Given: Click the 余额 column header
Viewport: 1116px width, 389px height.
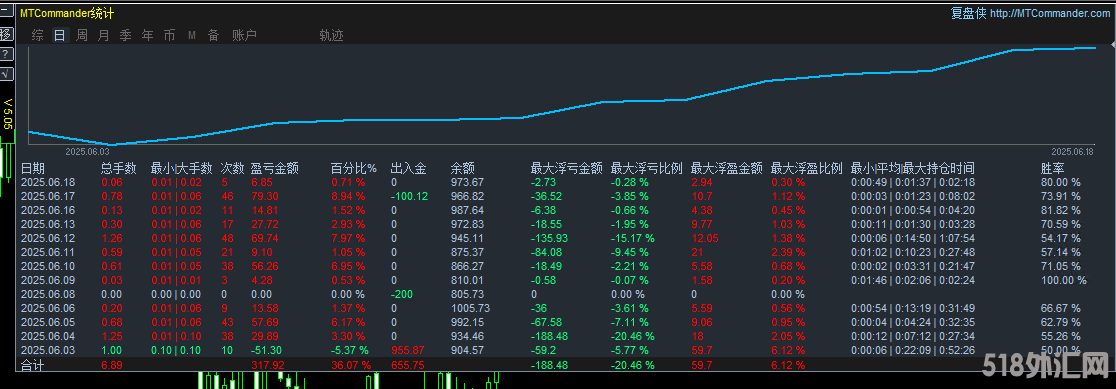Looking at the screenshot, I should click(x=463, y=169).
